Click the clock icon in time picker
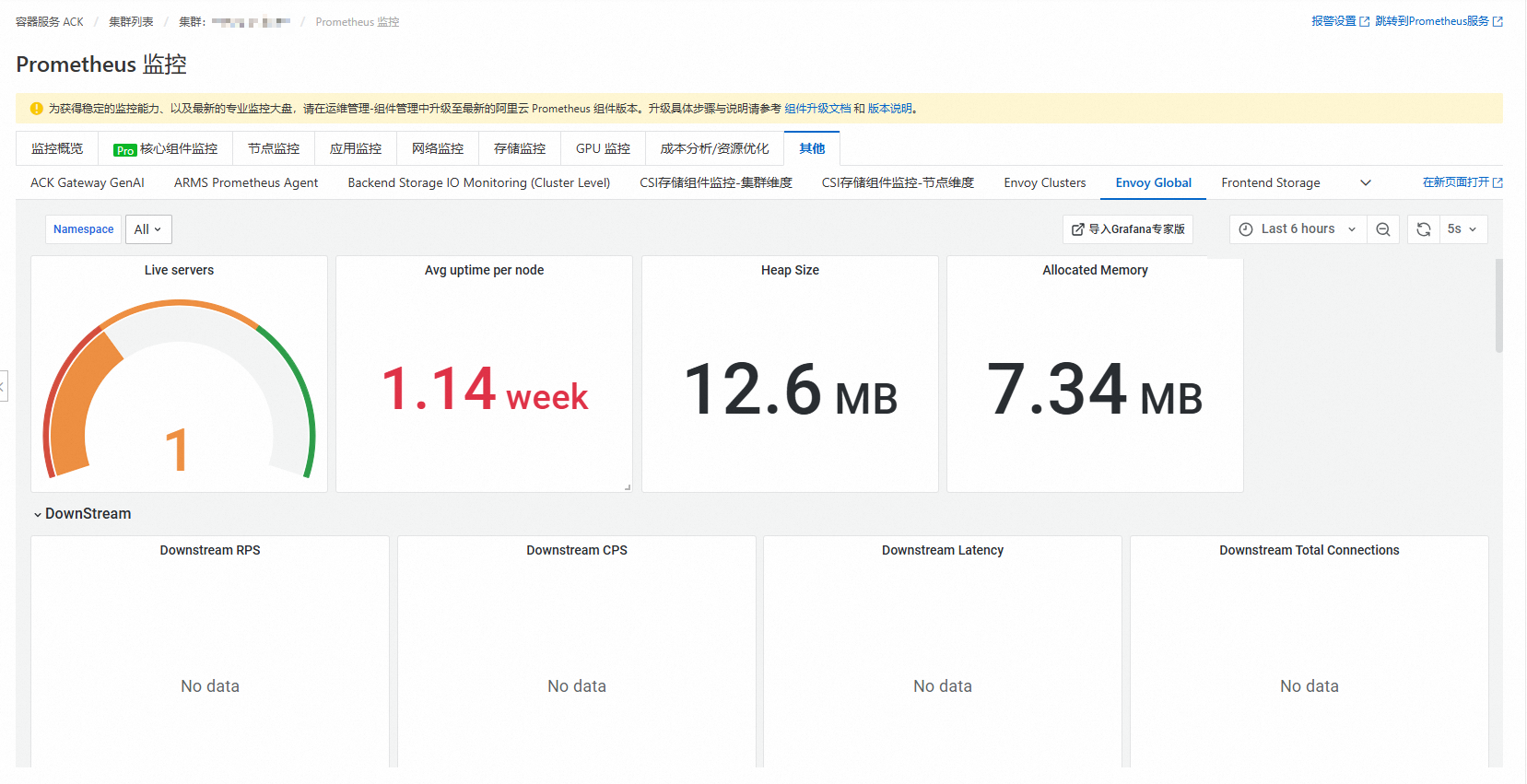 (1246, 229)
